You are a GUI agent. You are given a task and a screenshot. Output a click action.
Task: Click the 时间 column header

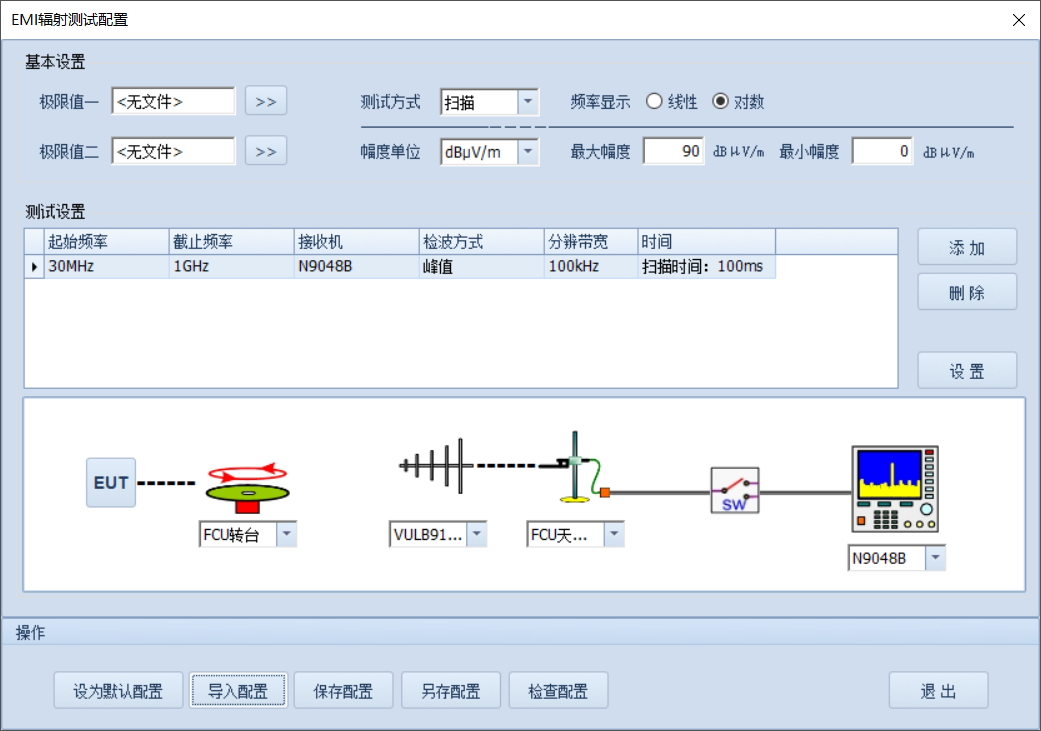(706, 242)
